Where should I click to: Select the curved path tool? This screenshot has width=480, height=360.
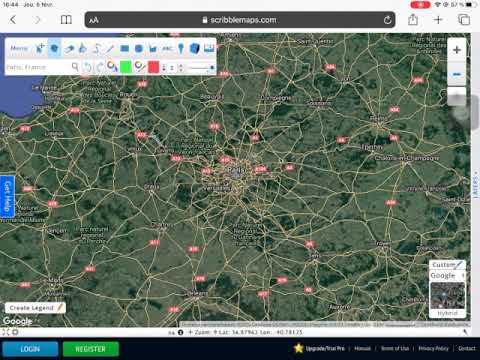tap(97, 49)
